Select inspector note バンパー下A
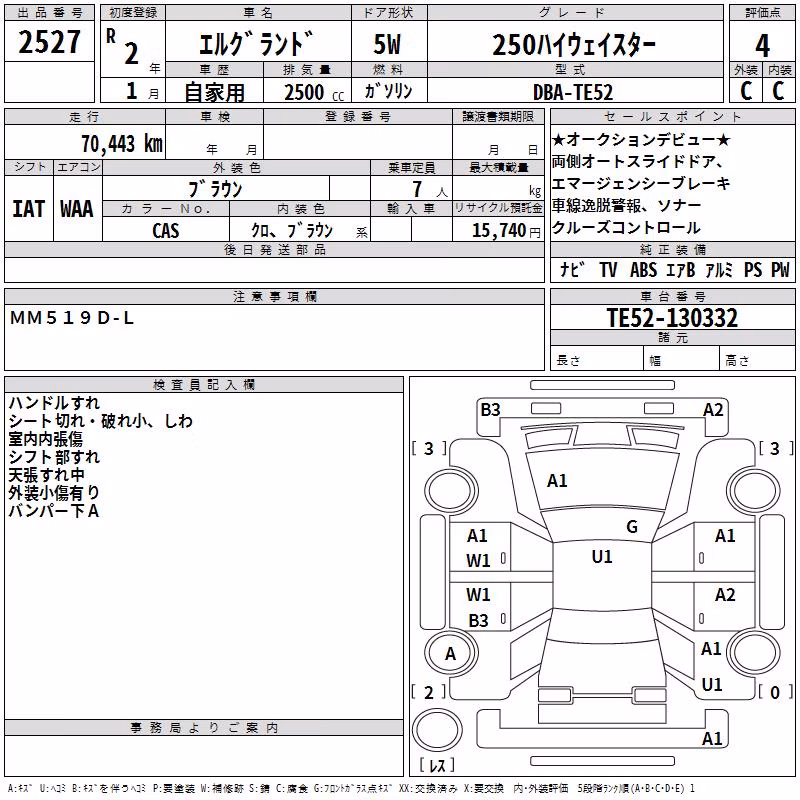 point(54,510)
